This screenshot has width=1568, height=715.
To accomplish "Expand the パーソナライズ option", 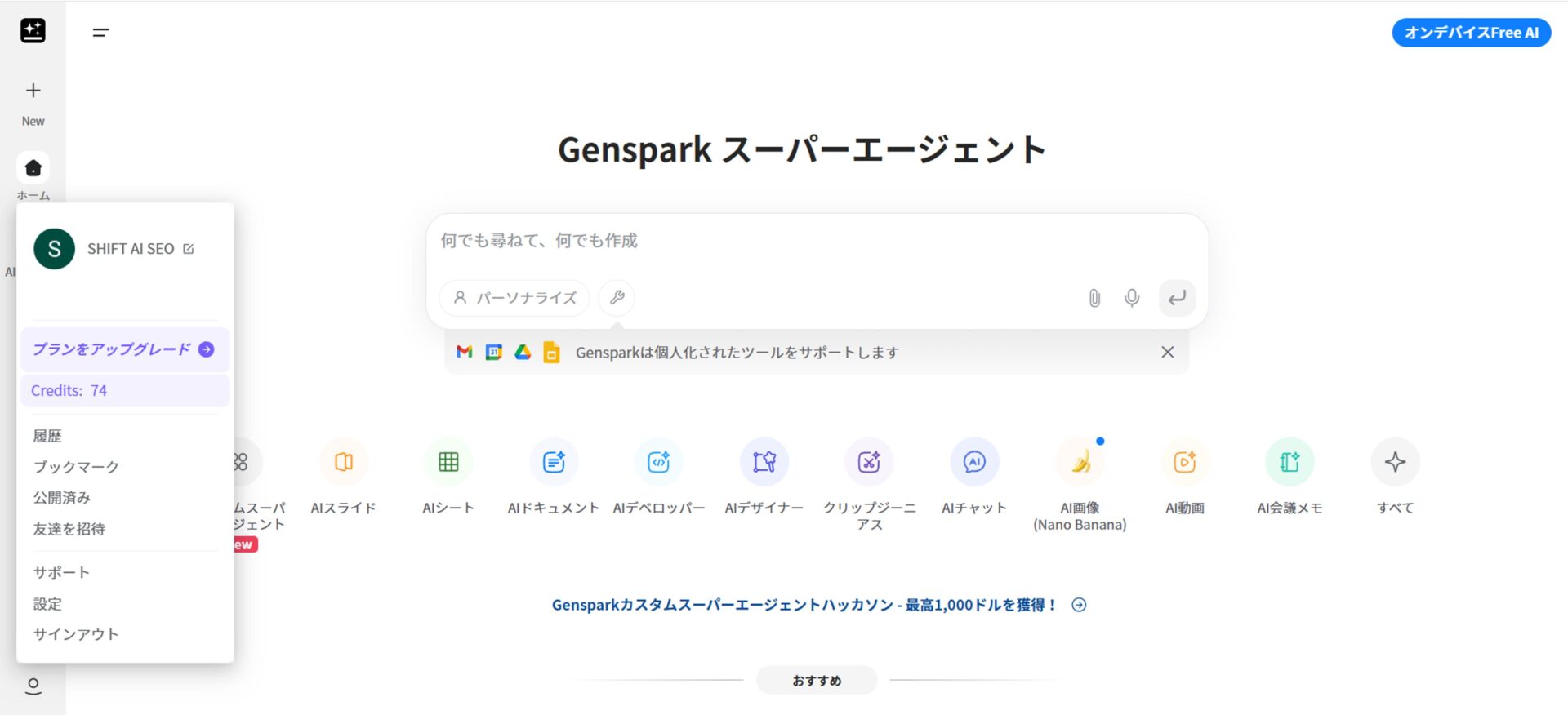I will [x=514, y=298].
